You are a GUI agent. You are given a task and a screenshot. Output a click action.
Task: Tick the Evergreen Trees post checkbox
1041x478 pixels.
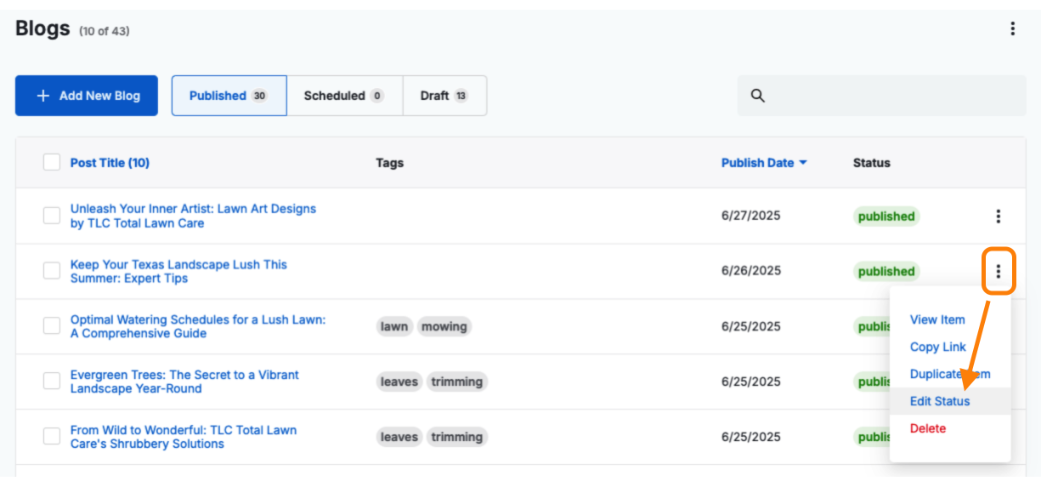click(52, 381)
